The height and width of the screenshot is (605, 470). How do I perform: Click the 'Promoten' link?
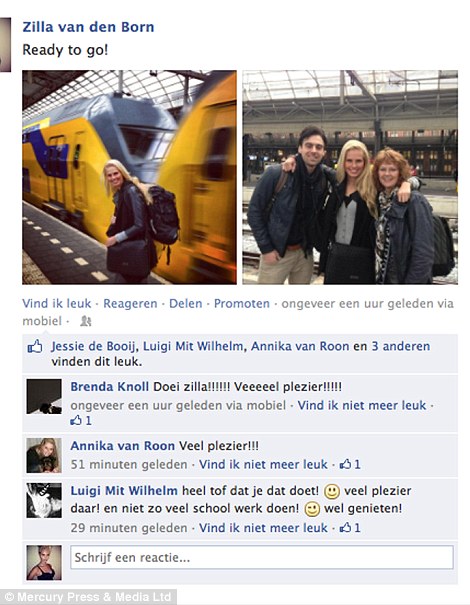click(242, 304)
